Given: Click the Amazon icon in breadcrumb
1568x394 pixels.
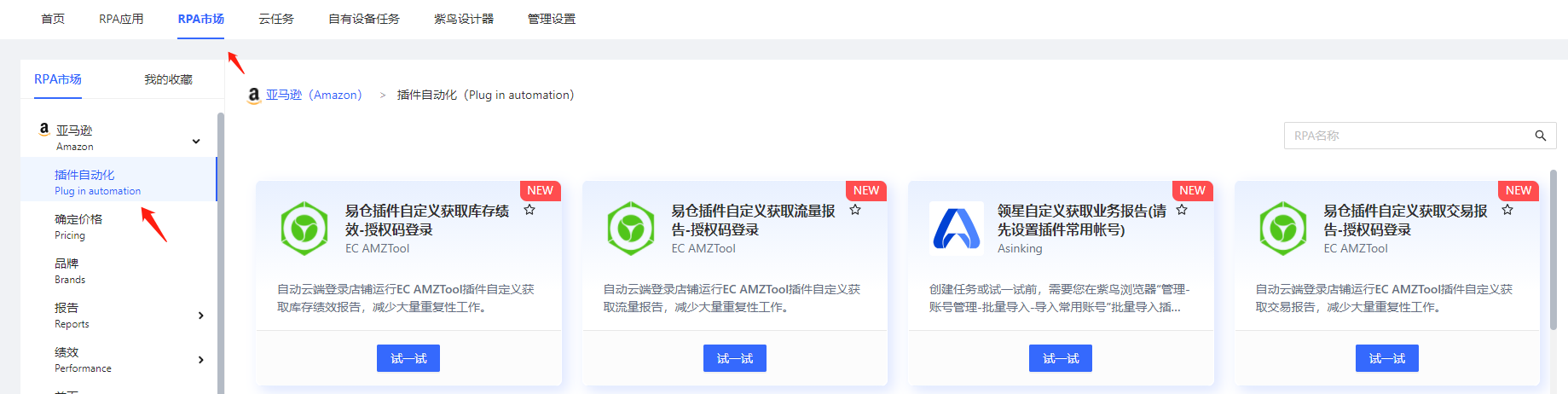Looking at the screenshot, I should pyautogui.click(x=253, y=96).
